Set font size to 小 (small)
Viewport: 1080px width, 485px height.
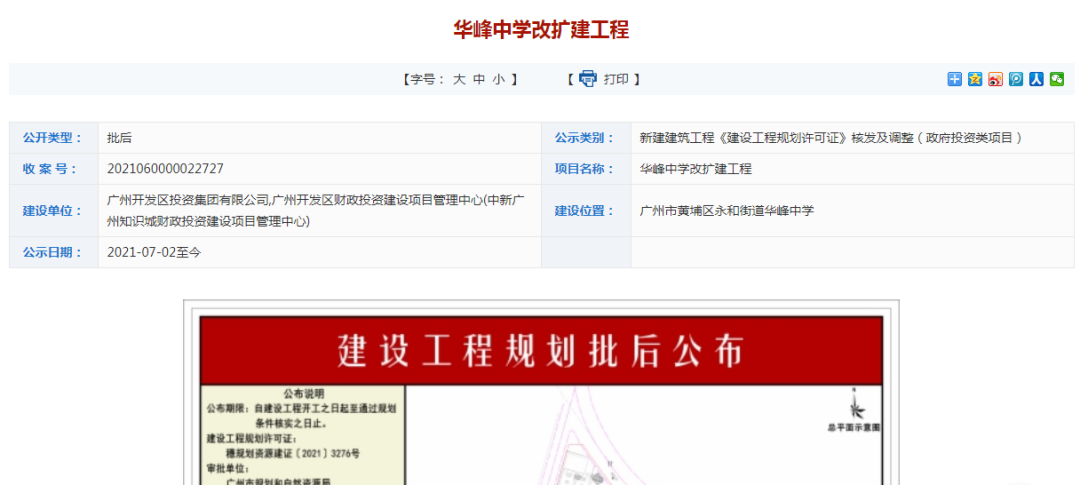pyautogui.click(x=499, y=79)
